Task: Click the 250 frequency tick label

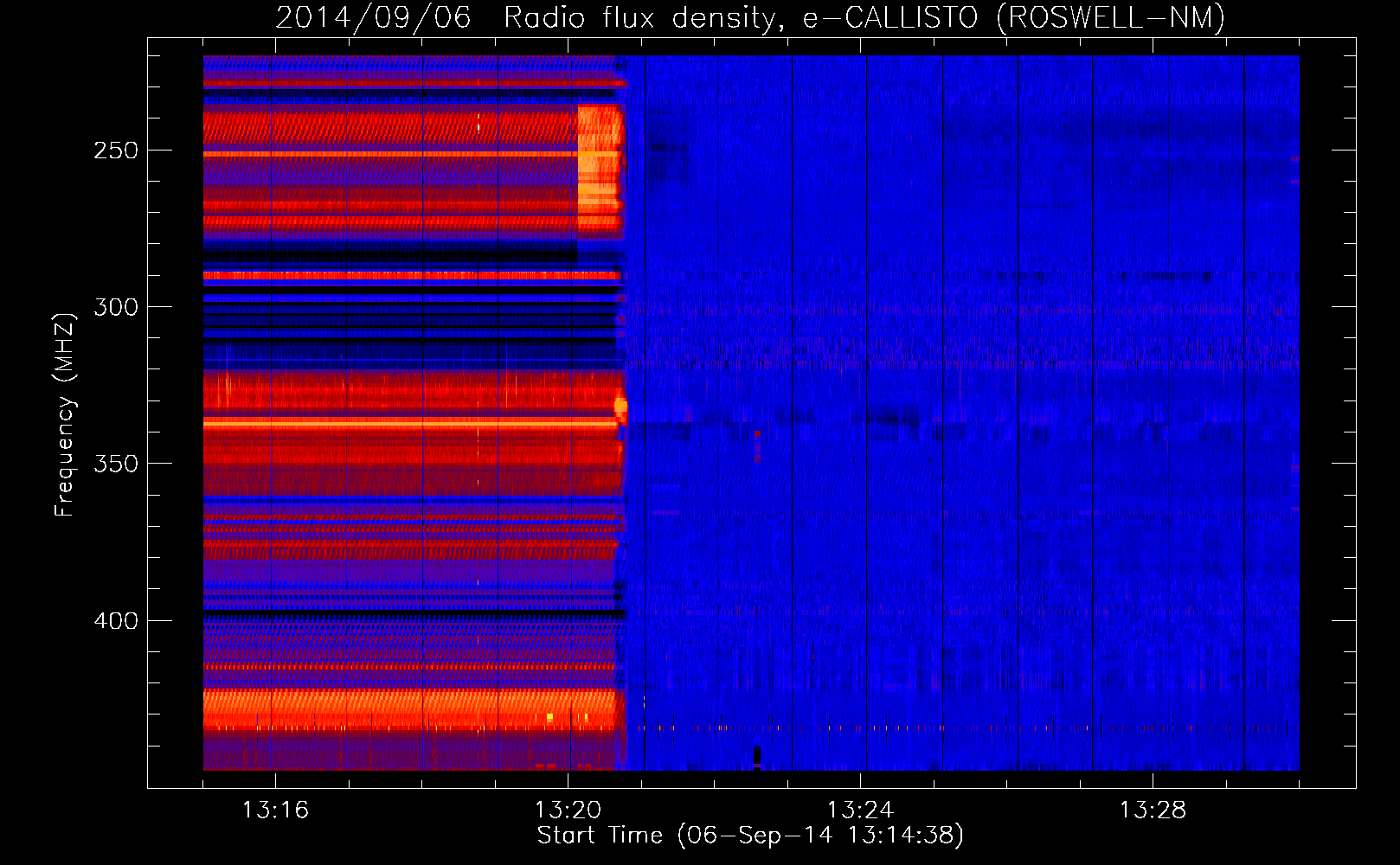Action: tap(116, 151)
